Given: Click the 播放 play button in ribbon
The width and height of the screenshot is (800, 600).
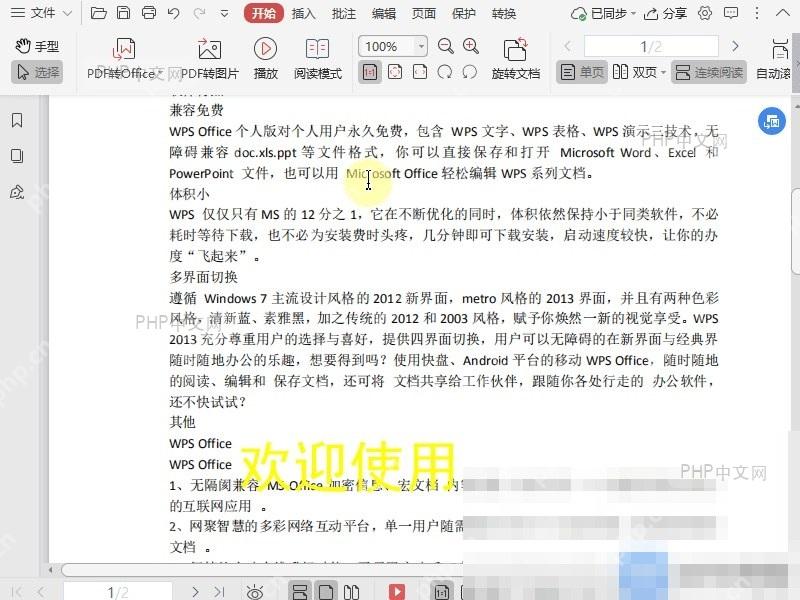Looking at the screenshot, I should click(265, 59).
